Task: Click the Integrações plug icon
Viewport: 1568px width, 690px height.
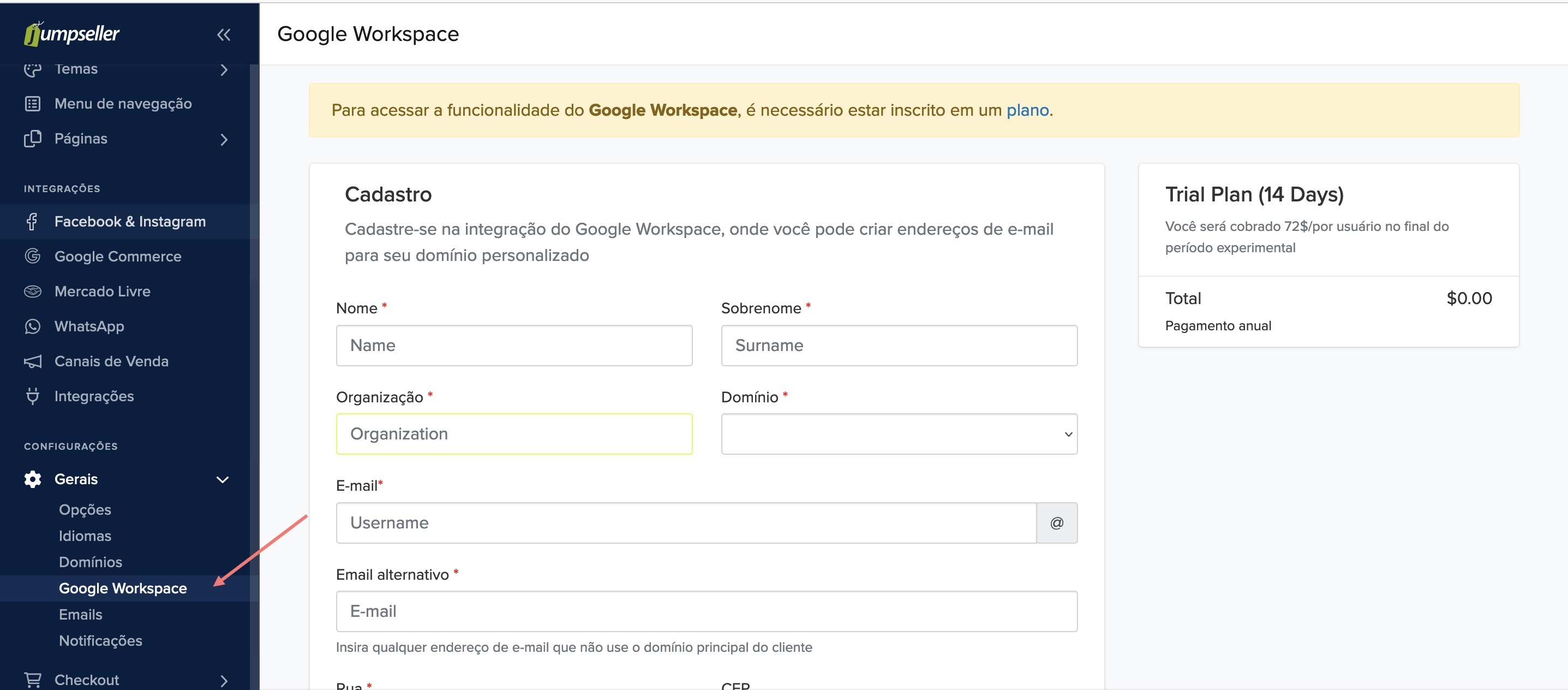Action: pos(32,396)
